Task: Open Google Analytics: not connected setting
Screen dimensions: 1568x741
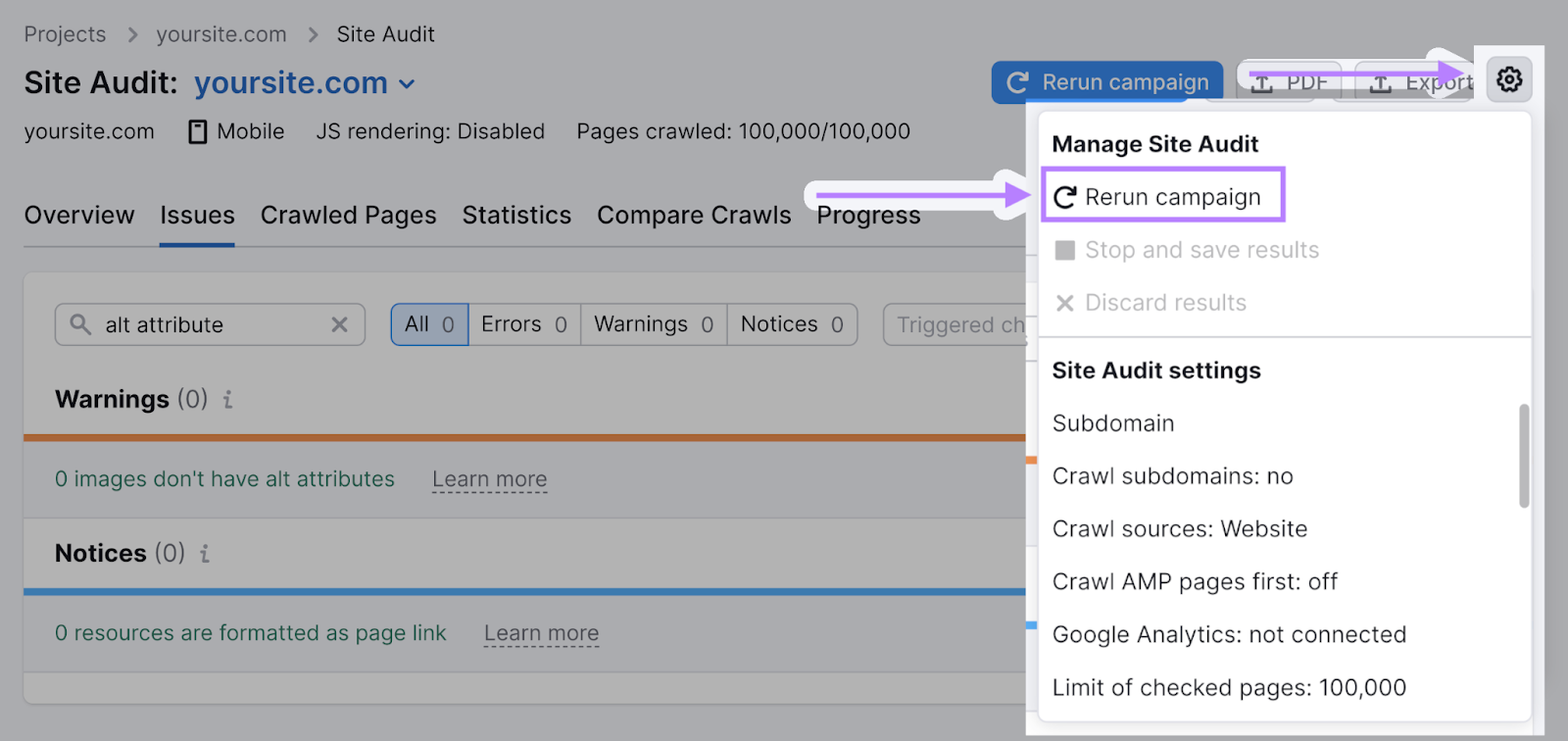Action: 1229,635
